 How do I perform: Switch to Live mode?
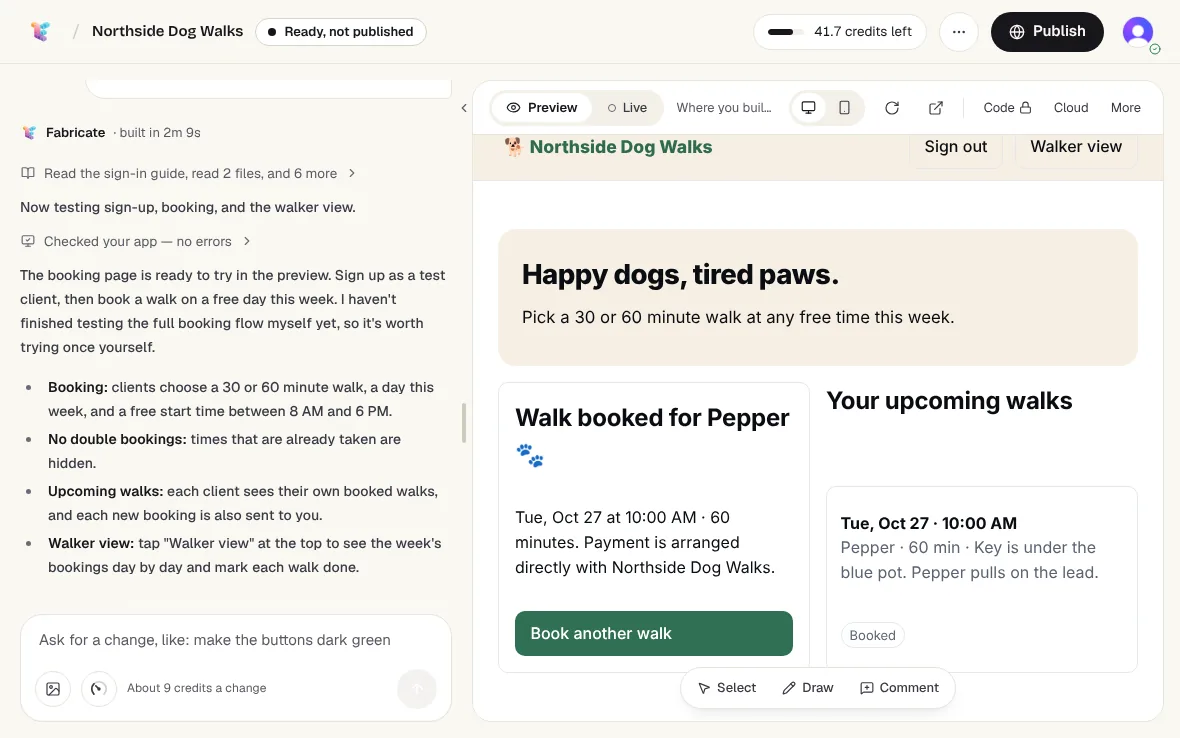627,108
